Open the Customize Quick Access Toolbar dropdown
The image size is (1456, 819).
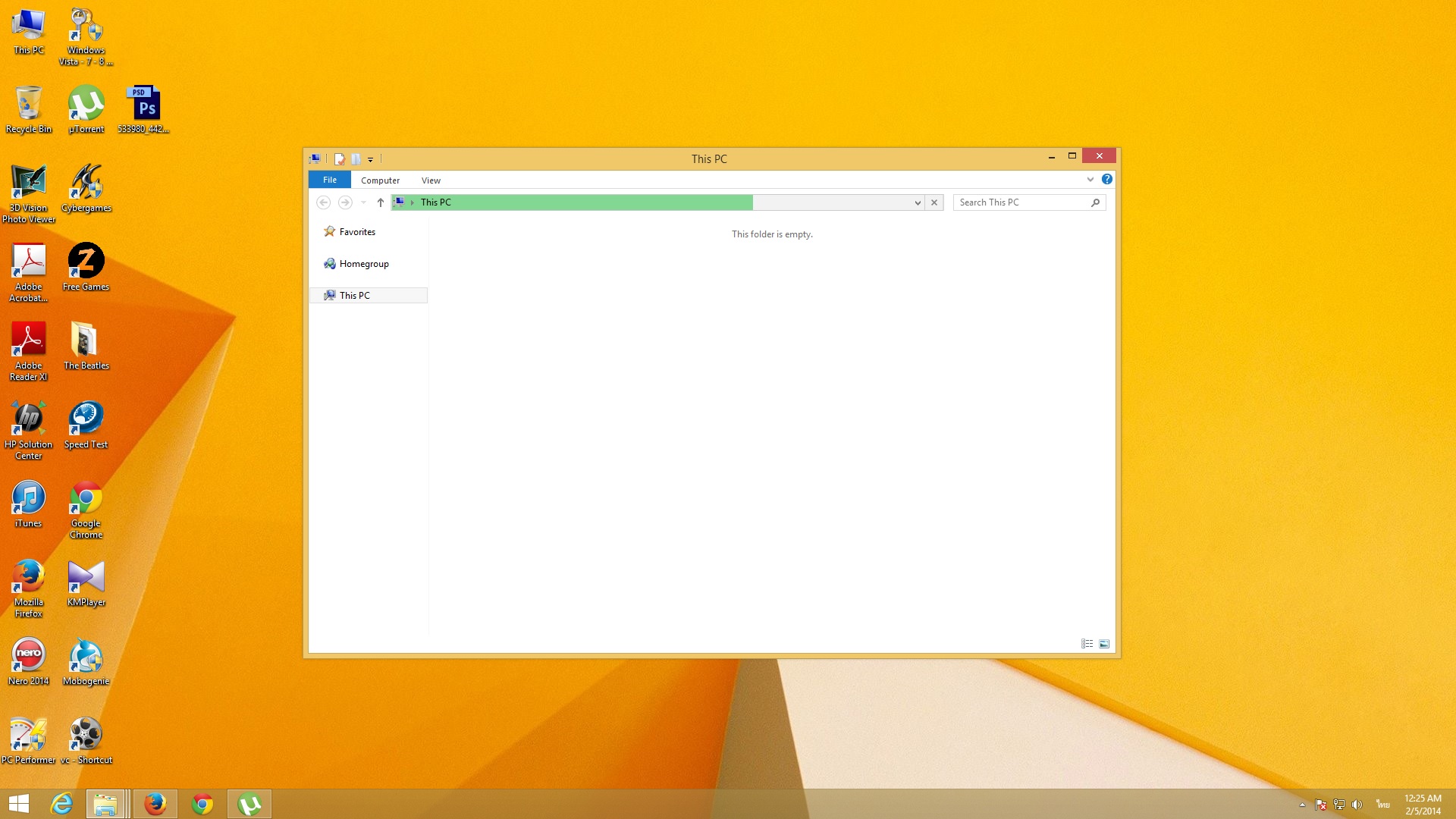click(370, 159)
